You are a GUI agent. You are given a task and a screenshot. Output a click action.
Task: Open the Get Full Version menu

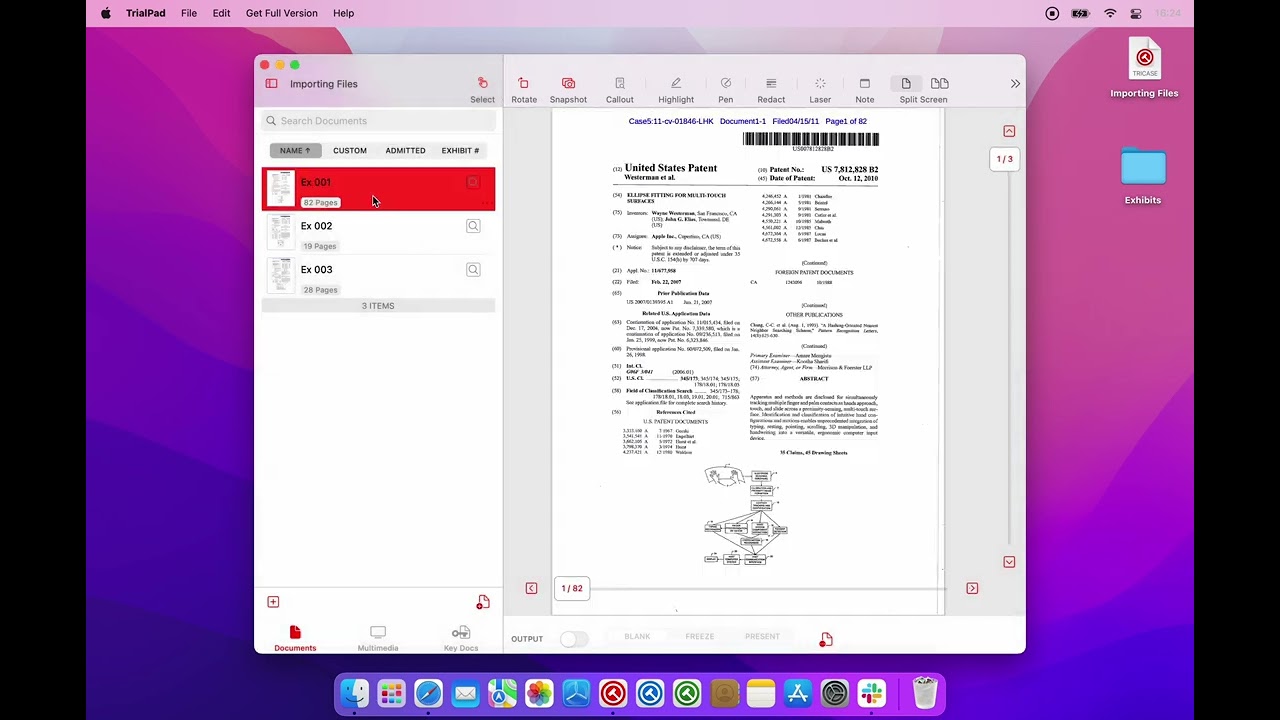click(x=282, y=13)
